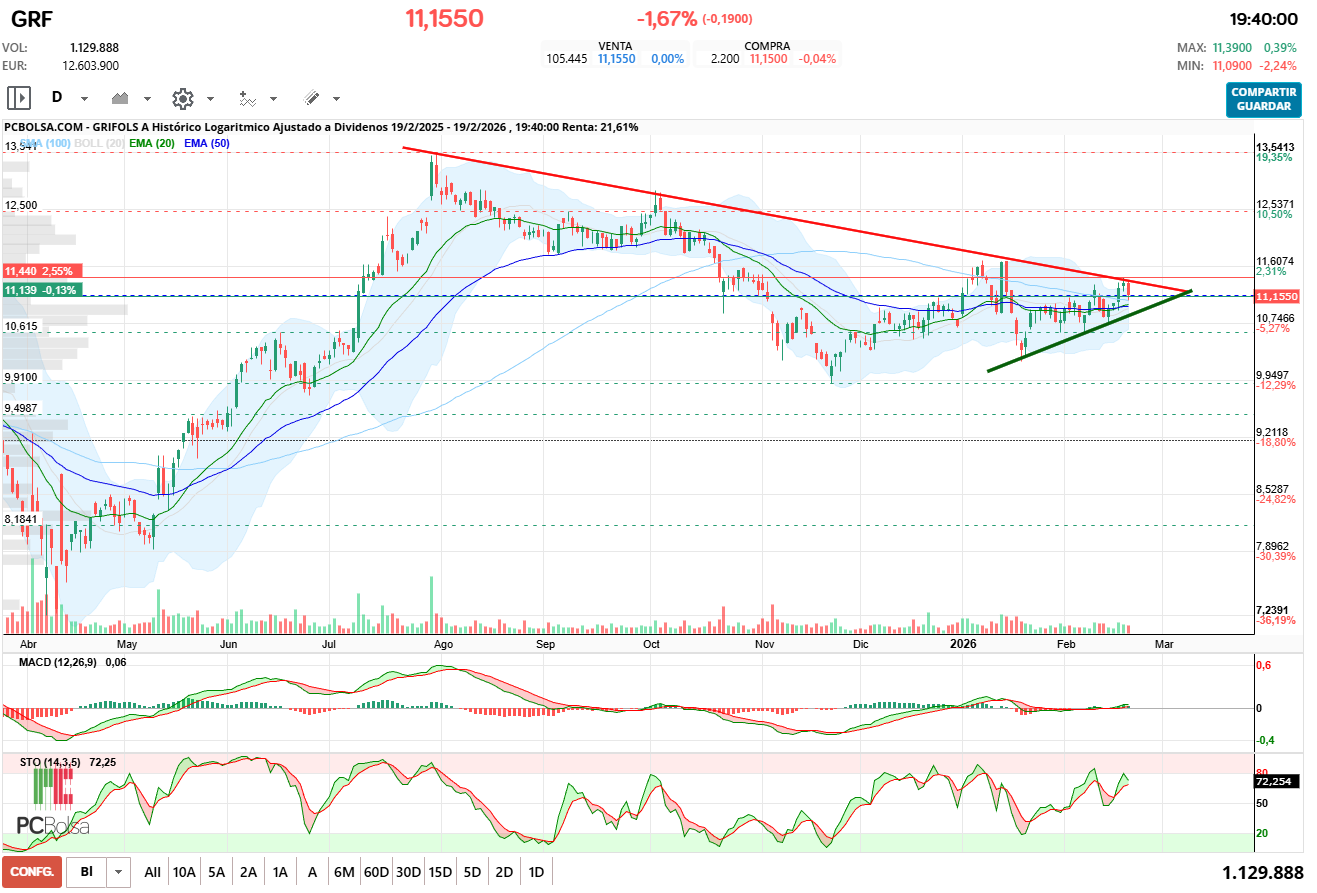
Task: Click the D timeframe letter
Action: point(57,98)
